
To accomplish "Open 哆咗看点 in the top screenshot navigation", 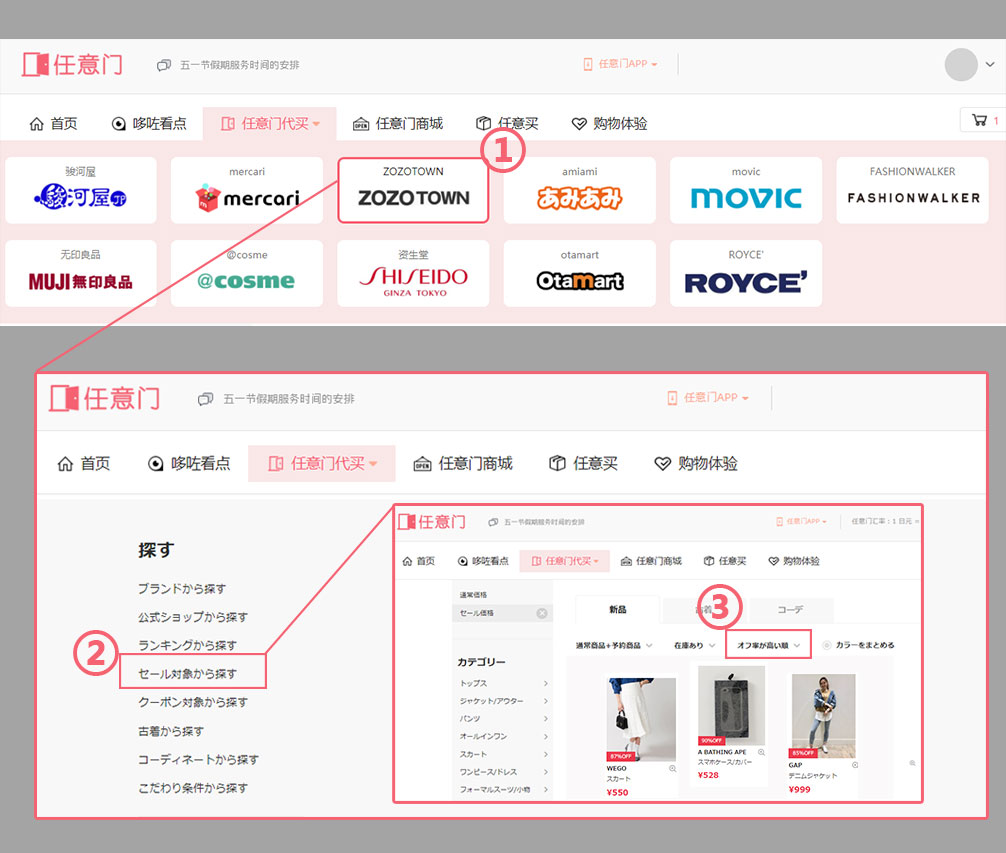I will tap(149, 124).
